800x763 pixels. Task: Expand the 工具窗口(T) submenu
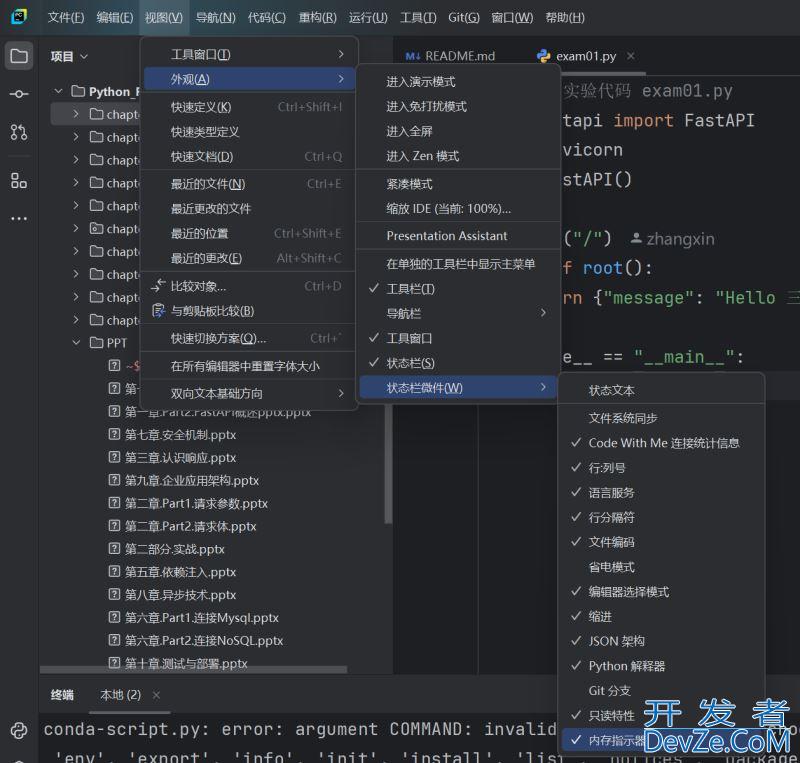249,54
